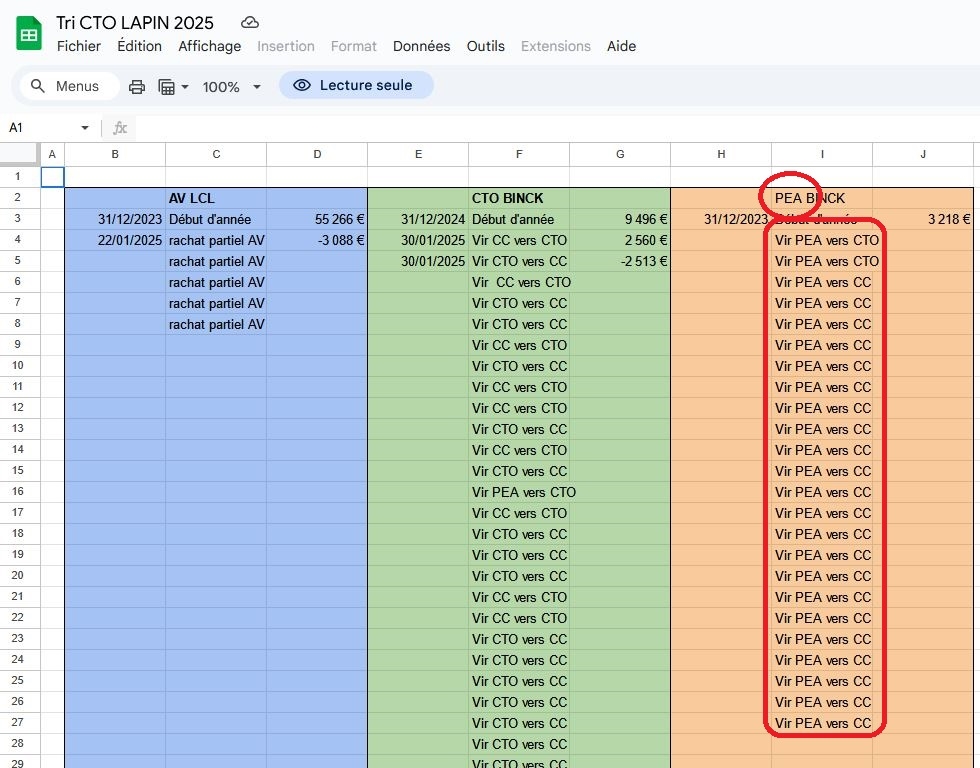
Task: Open the Édition menu
Action: 139,46
